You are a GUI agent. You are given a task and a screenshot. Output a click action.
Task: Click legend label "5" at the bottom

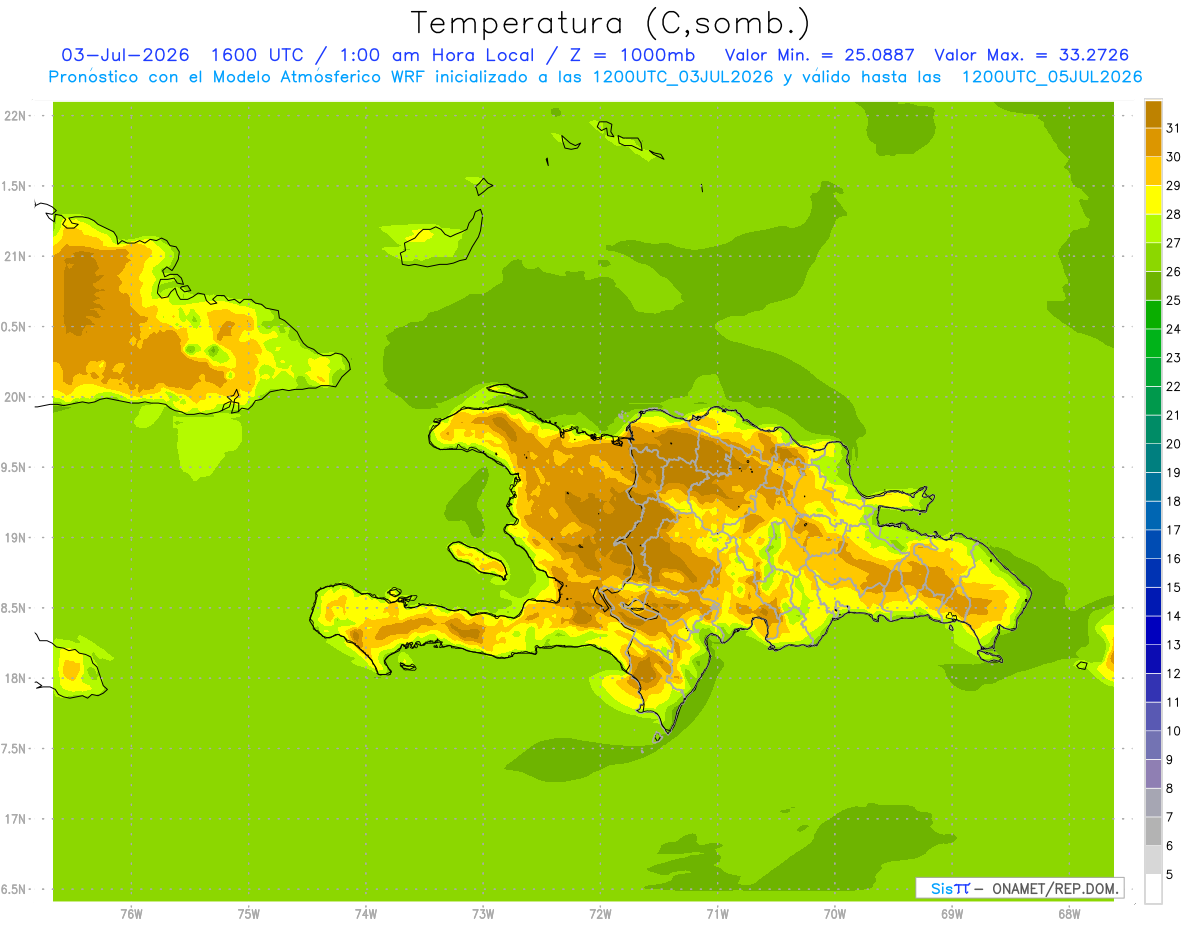pyautogui.click(x=1170, y=874)
